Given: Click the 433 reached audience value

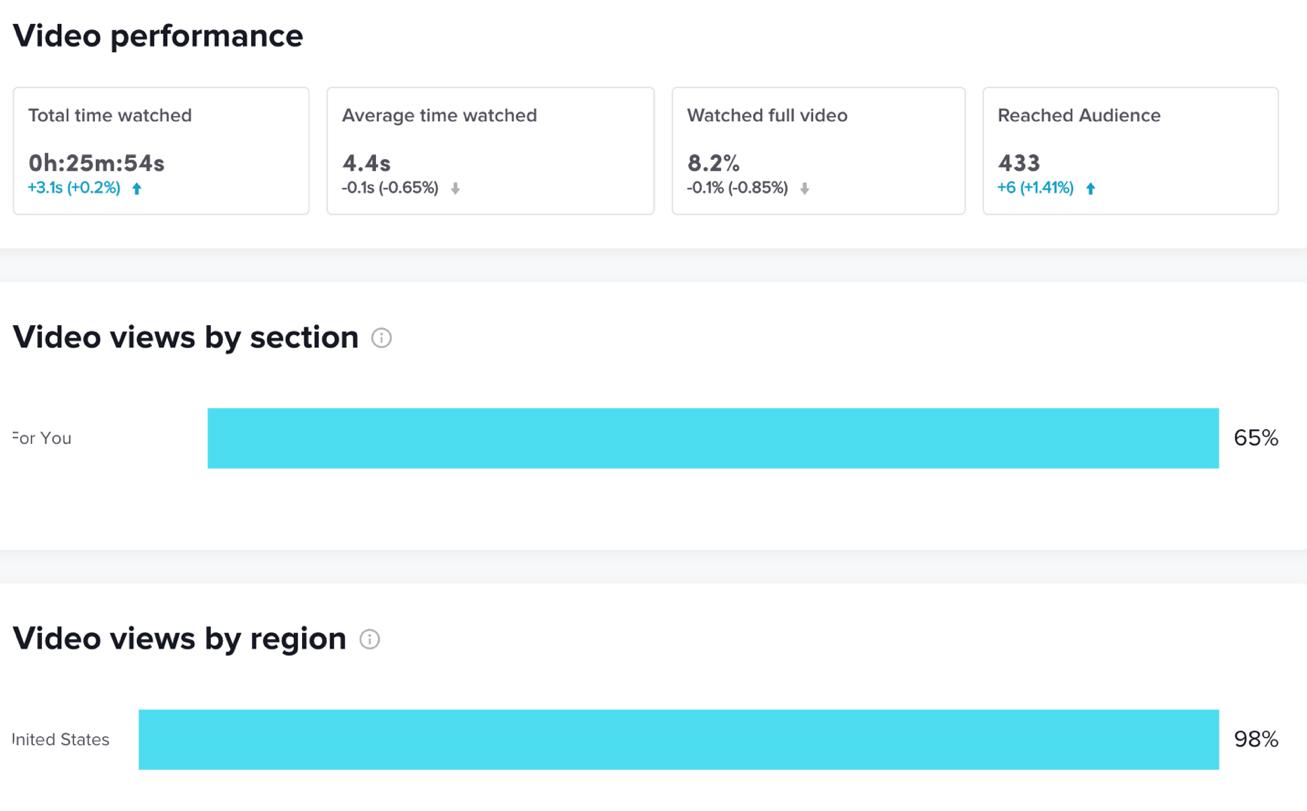Looking at the screenshot, I should (1019, 163).
